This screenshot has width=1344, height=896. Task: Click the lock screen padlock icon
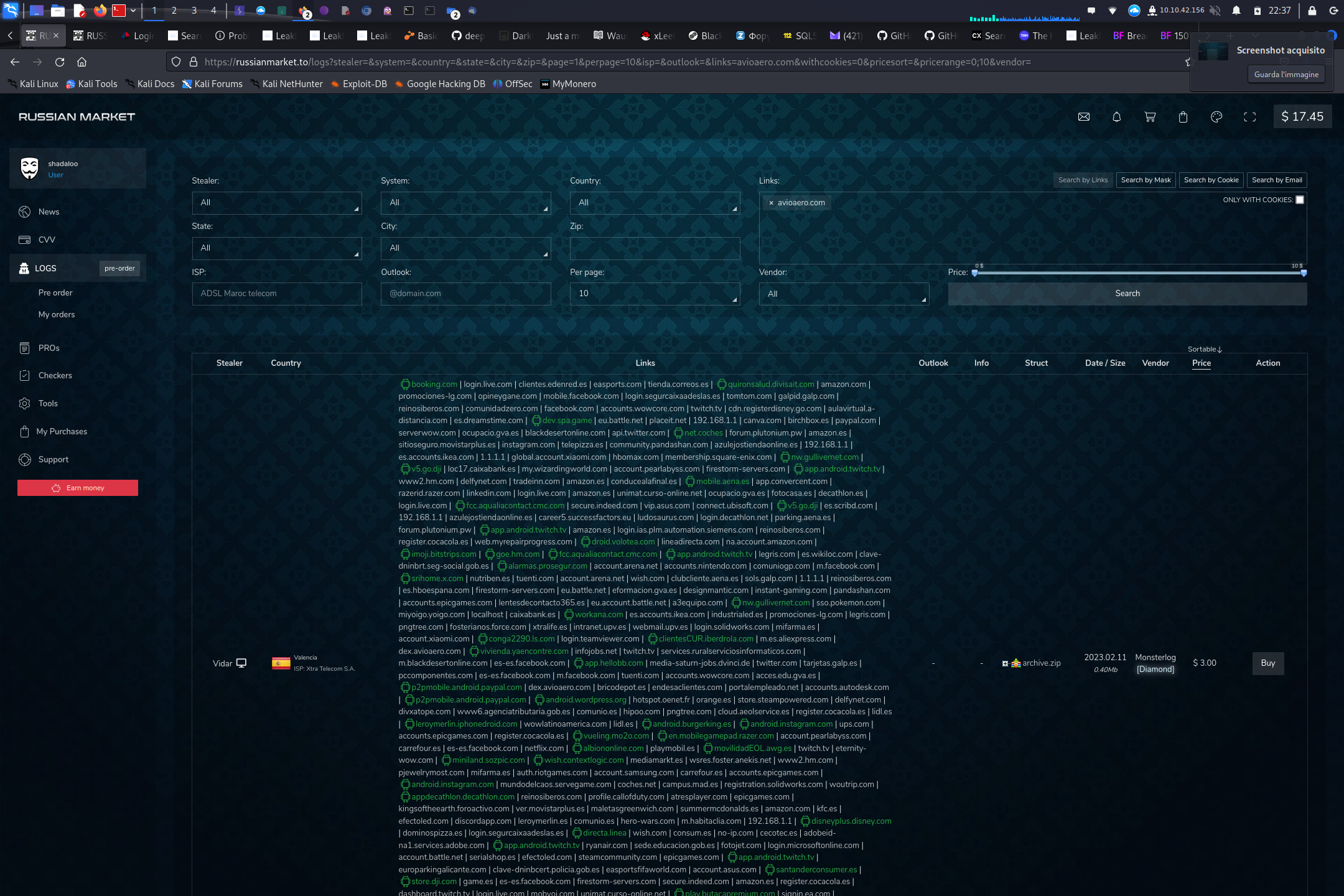point(1312,11)
